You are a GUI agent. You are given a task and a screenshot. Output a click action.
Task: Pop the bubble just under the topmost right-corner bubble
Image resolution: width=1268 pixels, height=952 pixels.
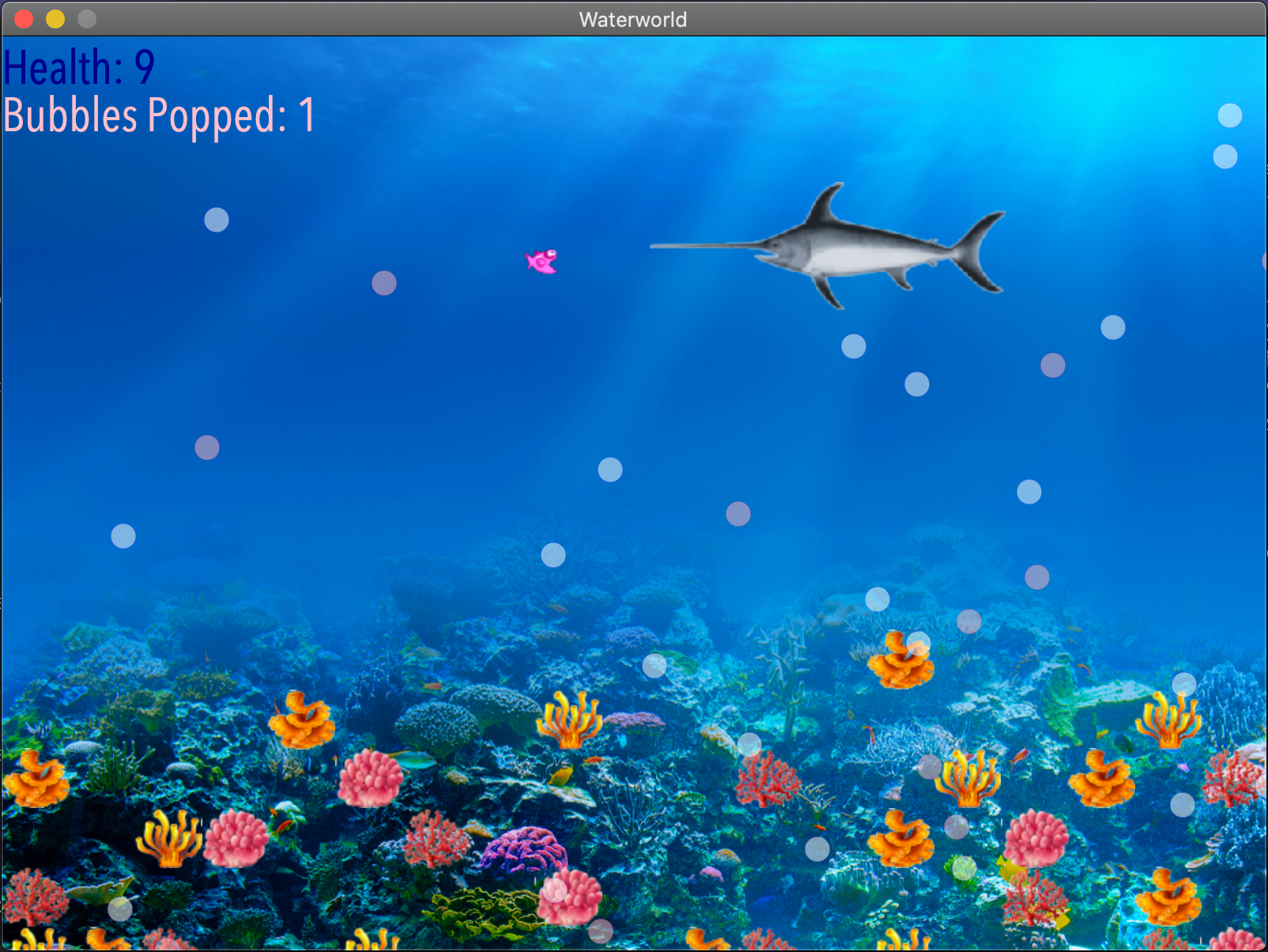click(x=1225, y=157)
